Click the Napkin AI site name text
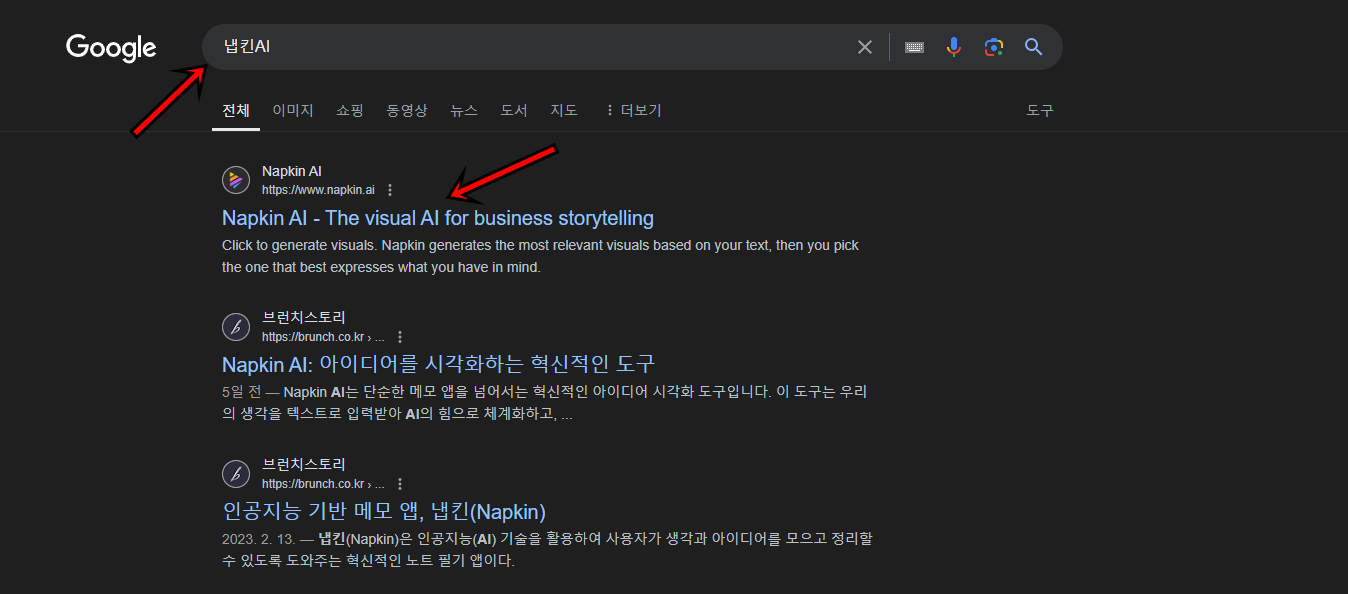1348x594 pixels. 292,171
